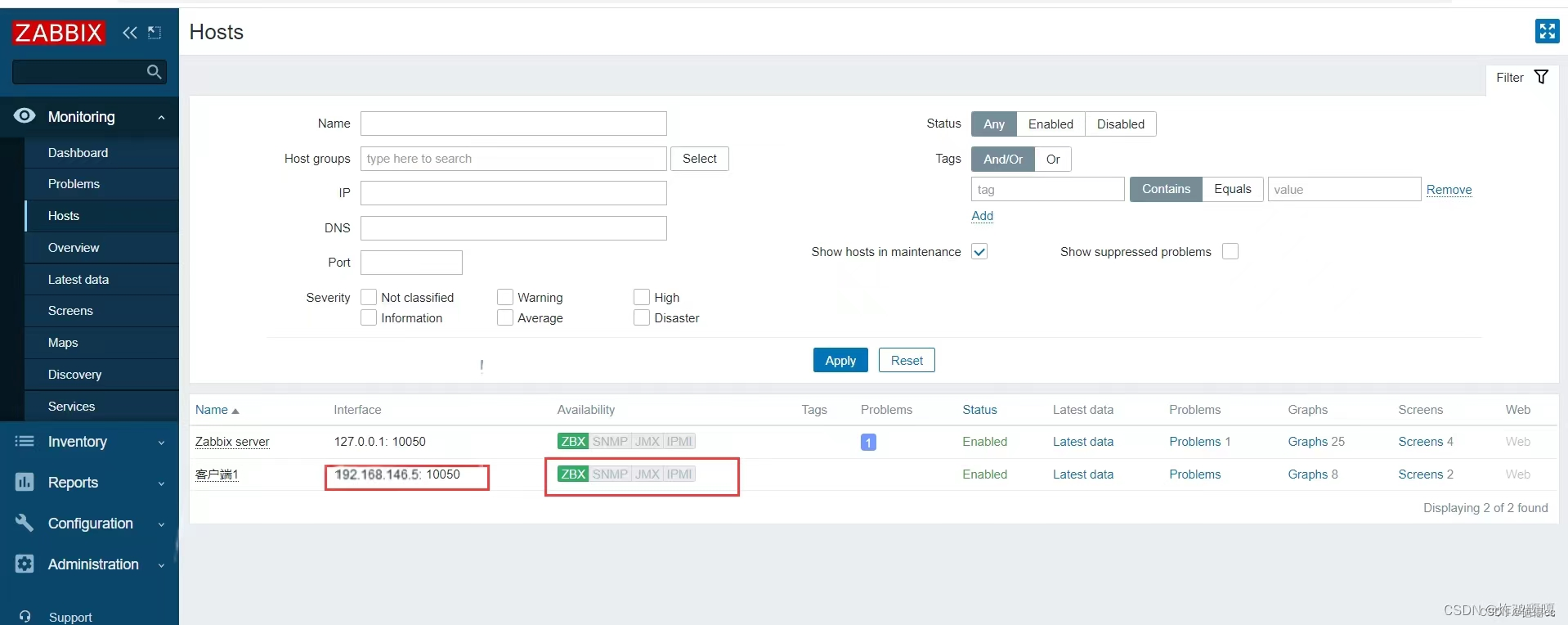1568x625 pixels.
Task: Expand the Reports menu section
Action: (161, 483)
